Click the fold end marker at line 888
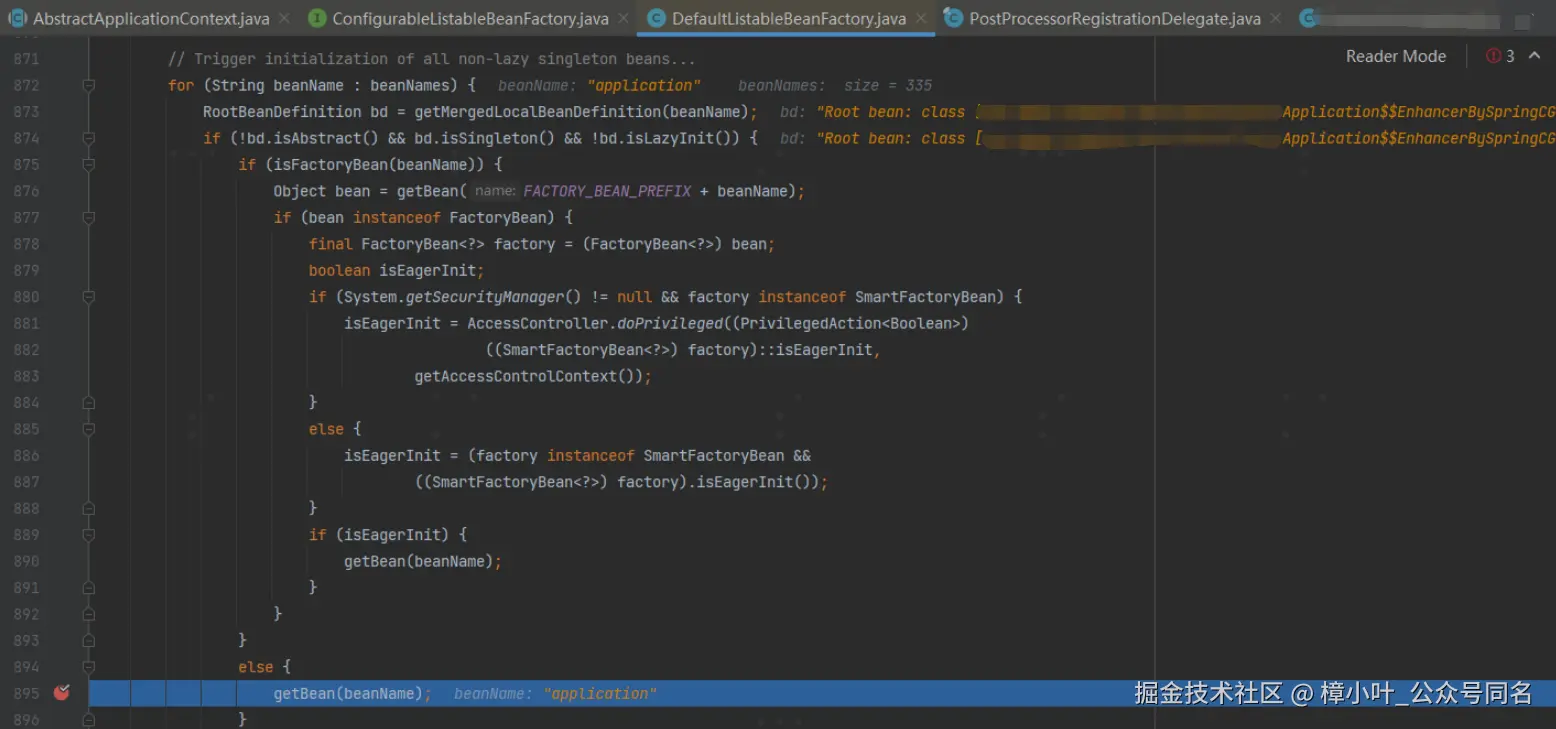Screen dimensions: 1556x729 click(x=88, y=508)
